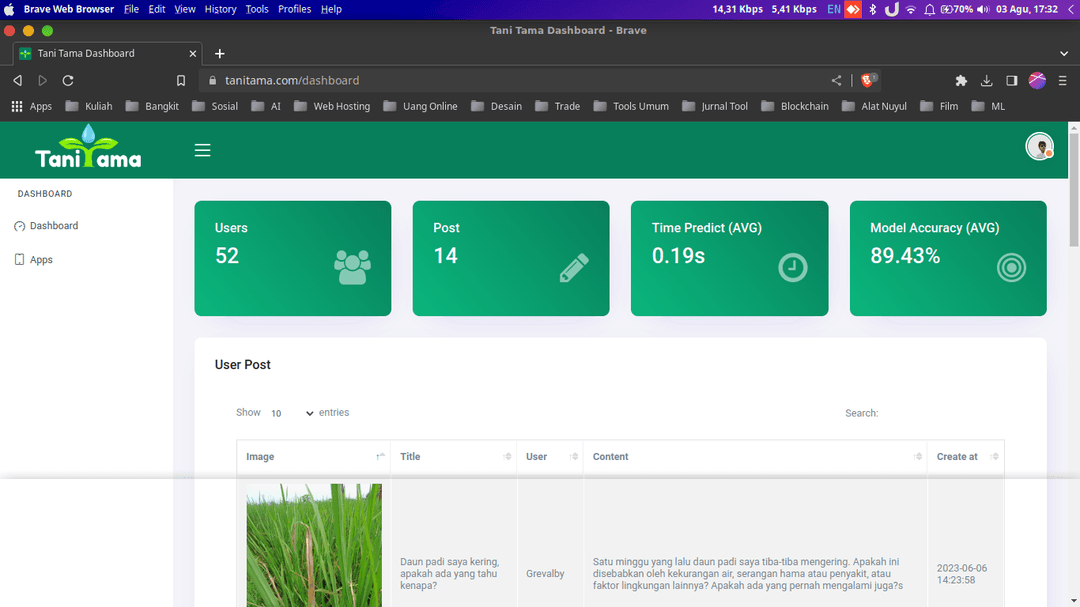The width and height of the screenshot is (1080, 607).
Task: Open the Web Hosting bookmarks folder
Action: point(331,106)
